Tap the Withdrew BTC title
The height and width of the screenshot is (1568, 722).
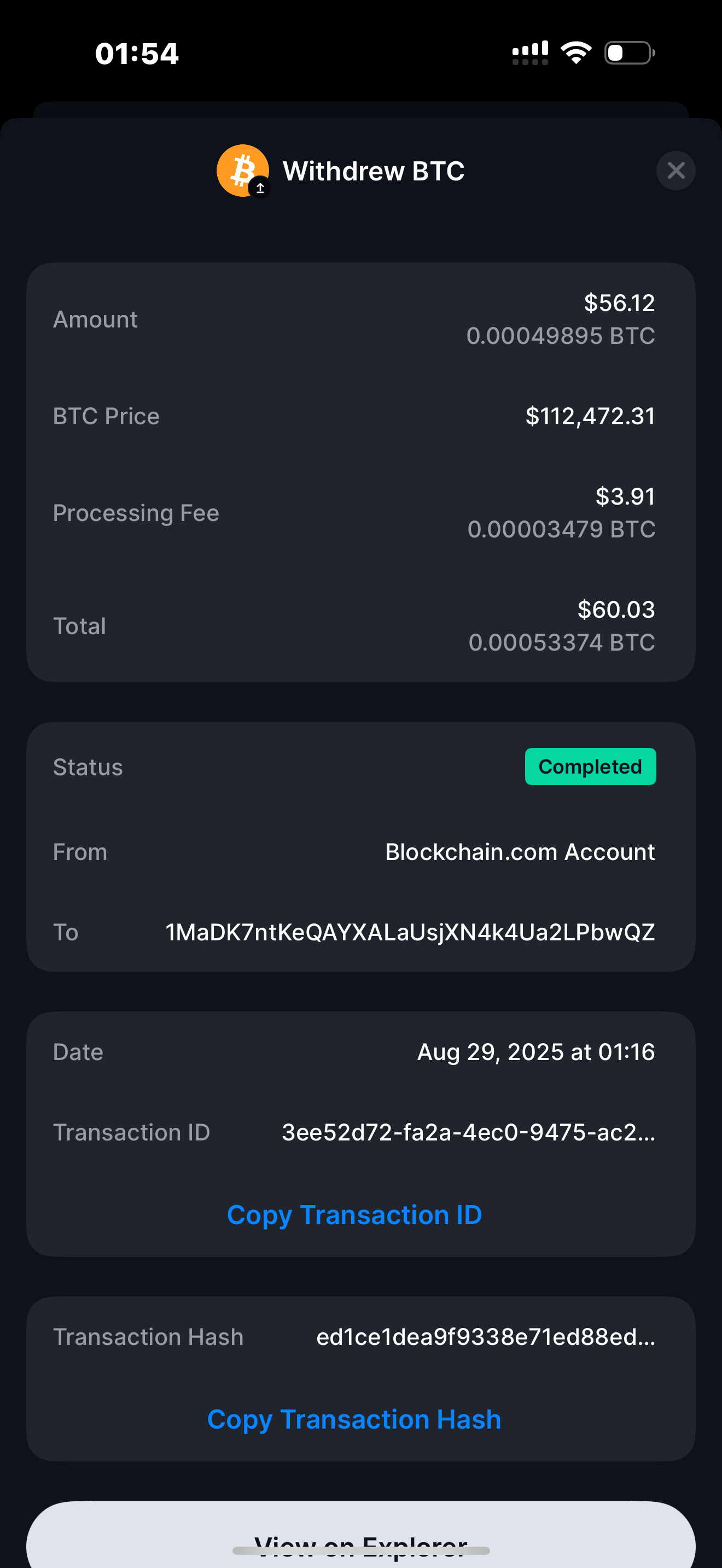coord(373,171)
